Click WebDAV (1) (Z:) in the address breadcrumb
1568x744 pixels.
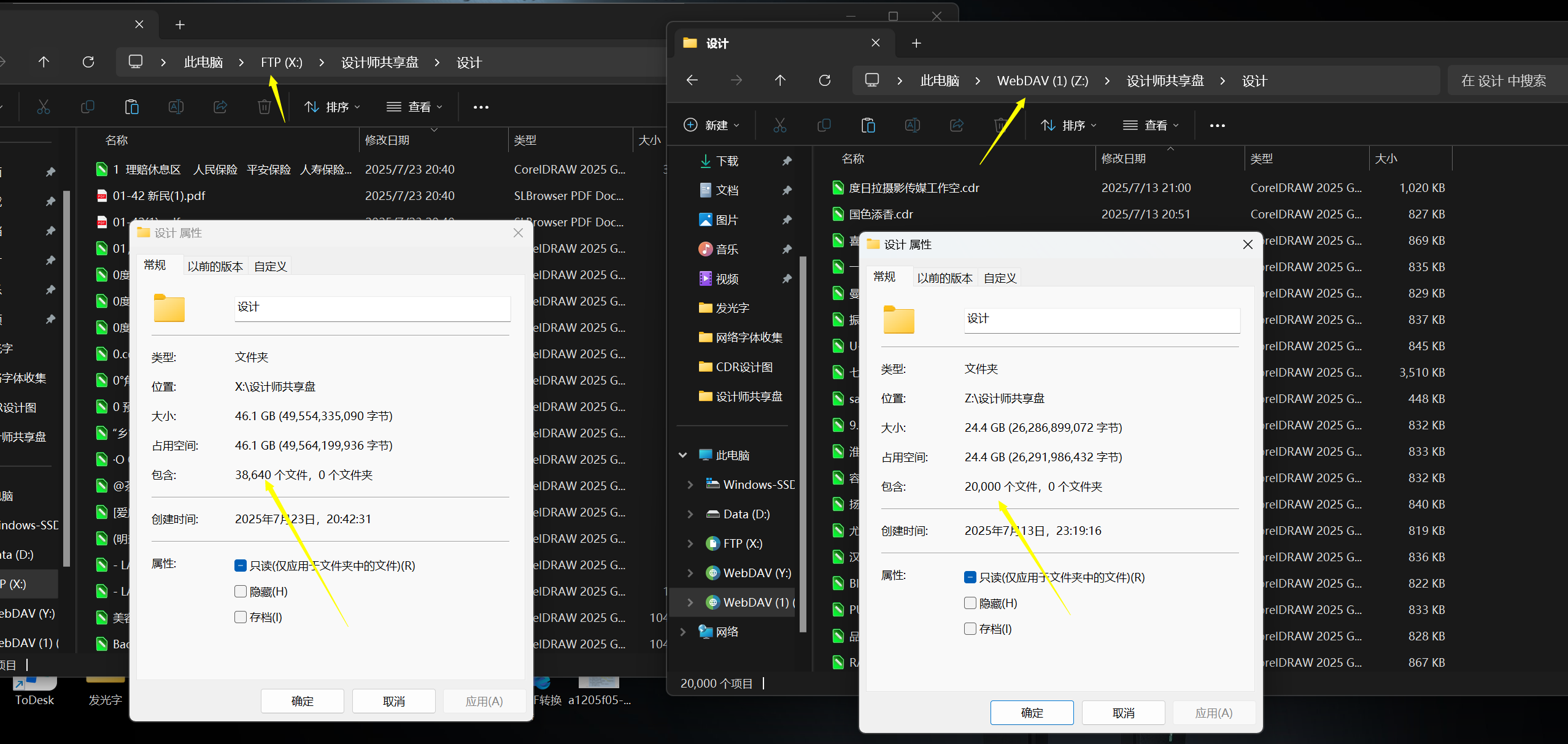[x=1042, y=80]
